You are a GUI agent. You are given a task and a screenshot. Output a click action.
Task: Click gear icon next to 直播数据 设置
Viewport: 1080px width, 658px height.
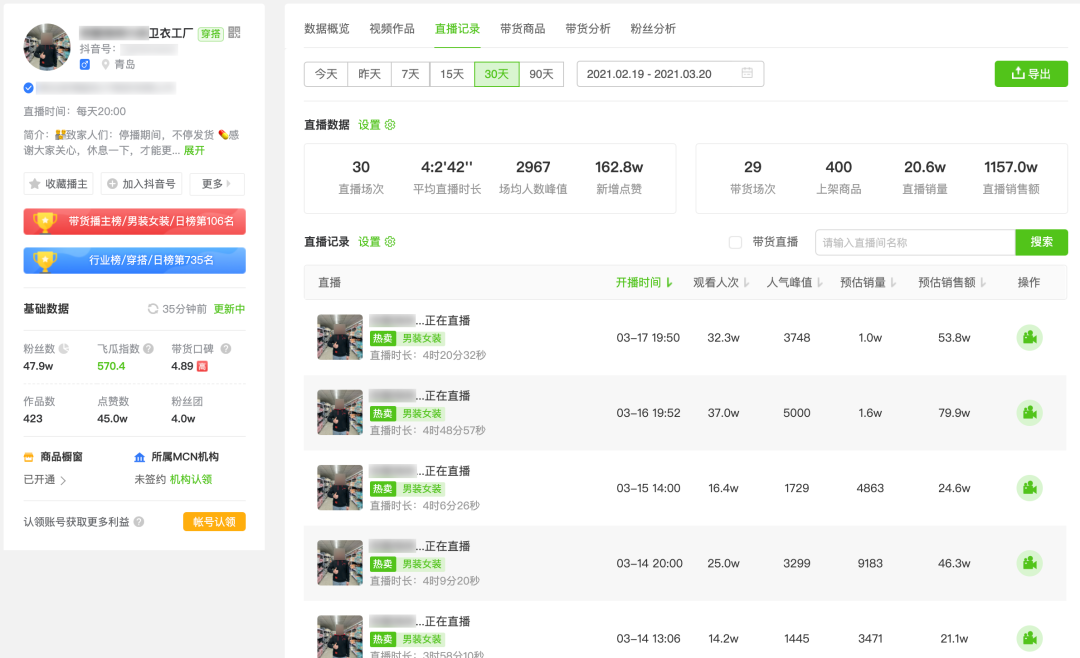pyautogui.click(x=390, y=125)
